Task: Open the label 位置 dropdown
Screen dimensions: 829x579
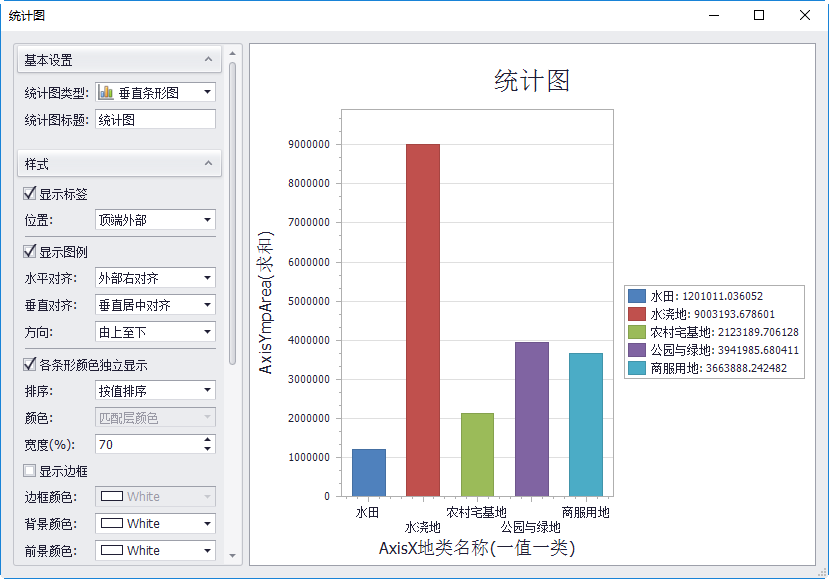Action: point(207,220)
